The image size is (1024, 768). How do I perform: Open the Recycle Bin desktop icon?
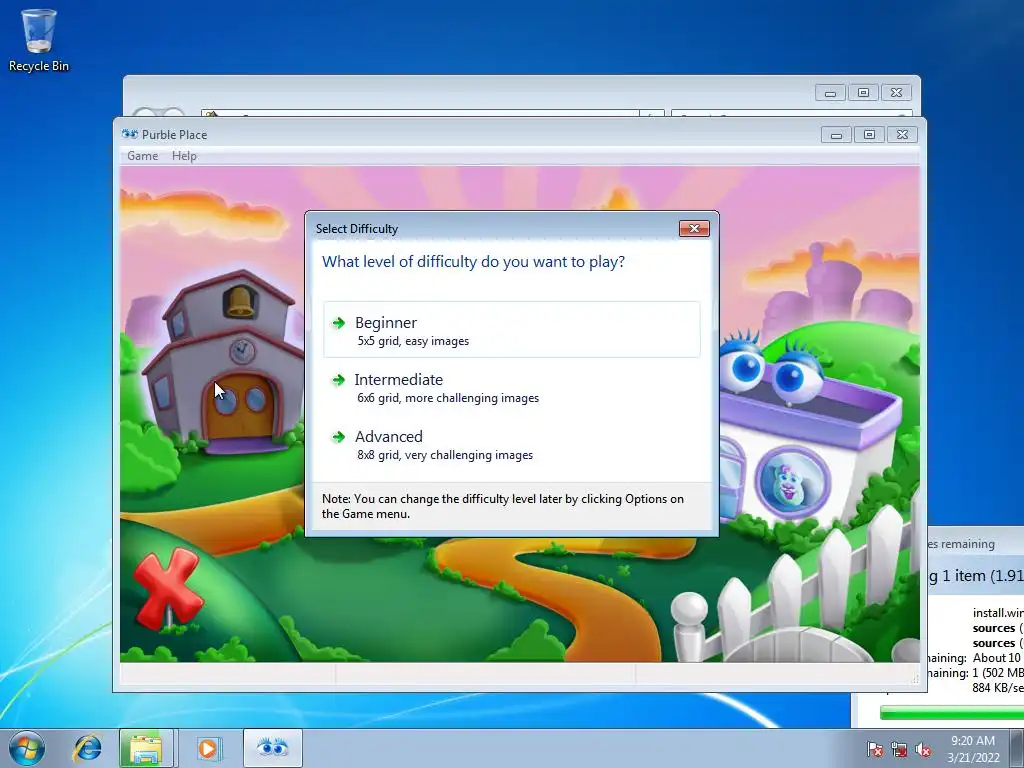click(39, 40)
